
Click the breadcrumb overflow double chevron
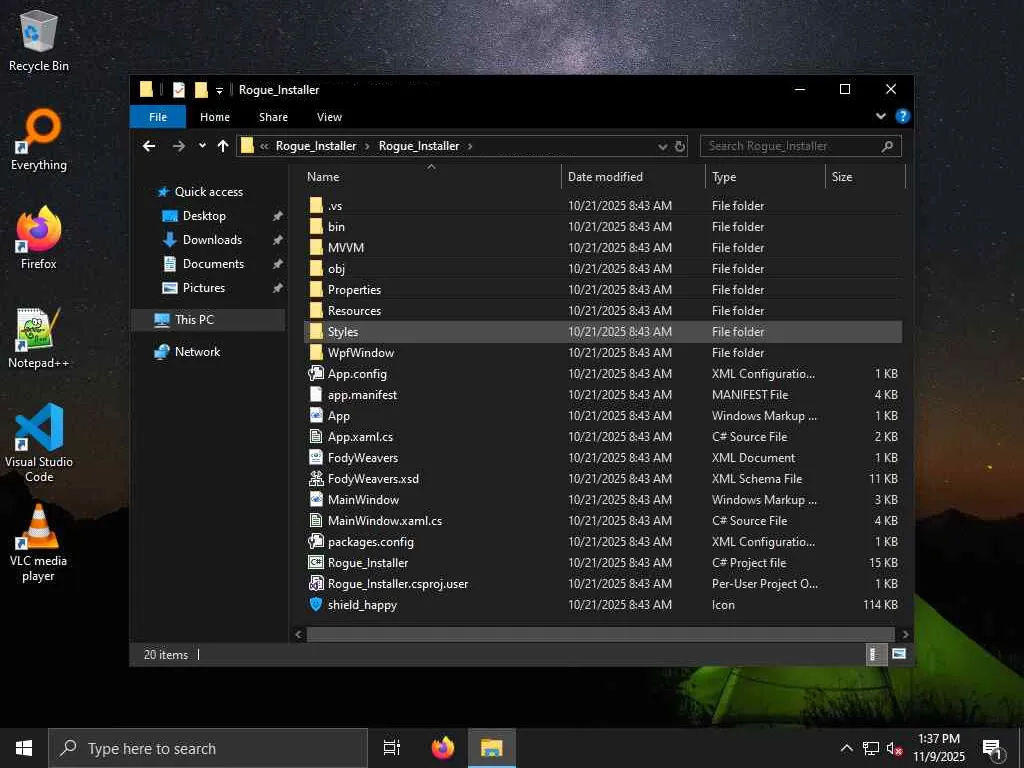tap(264, 146)
